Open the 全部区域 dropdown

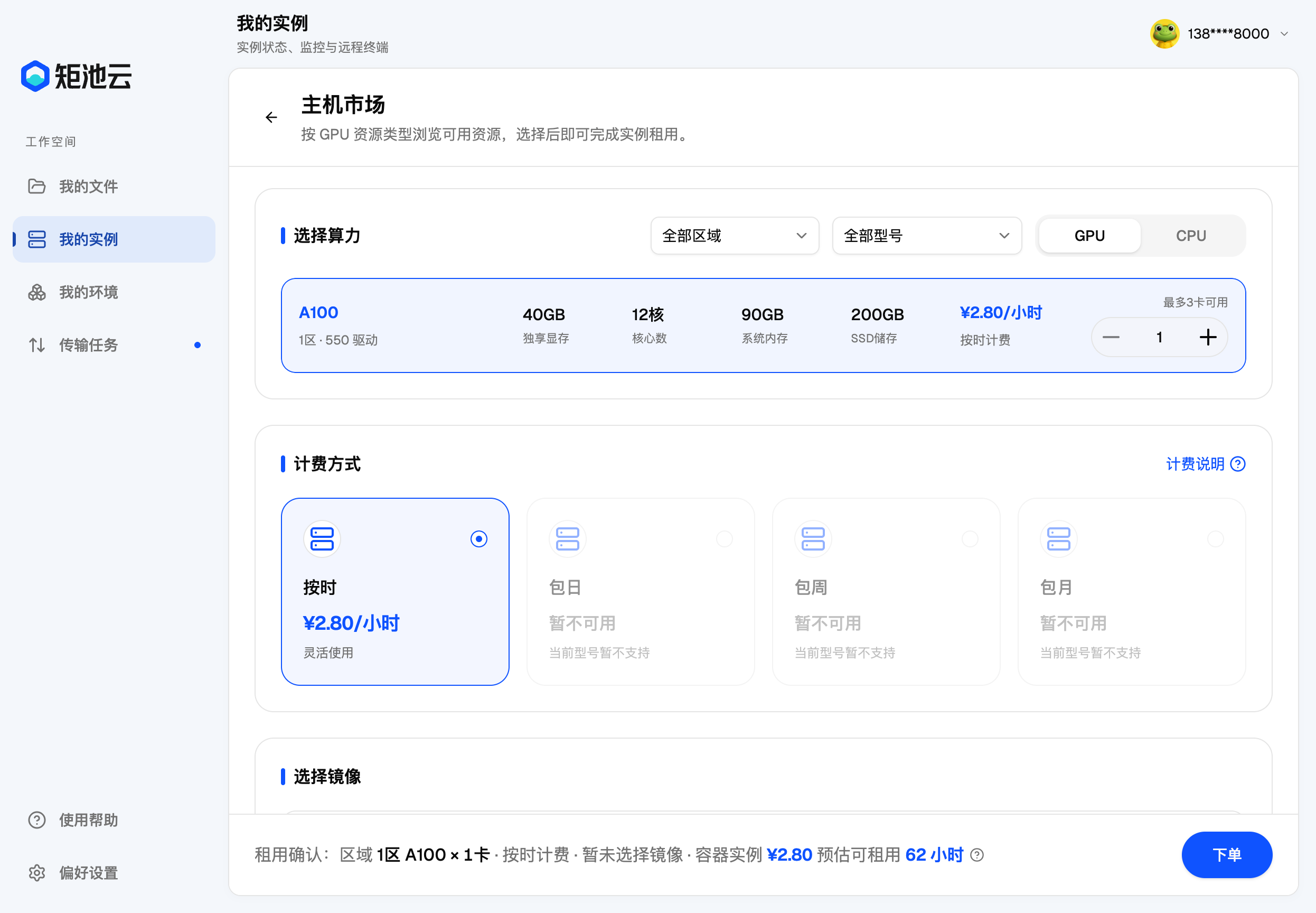tap(735, 236)
